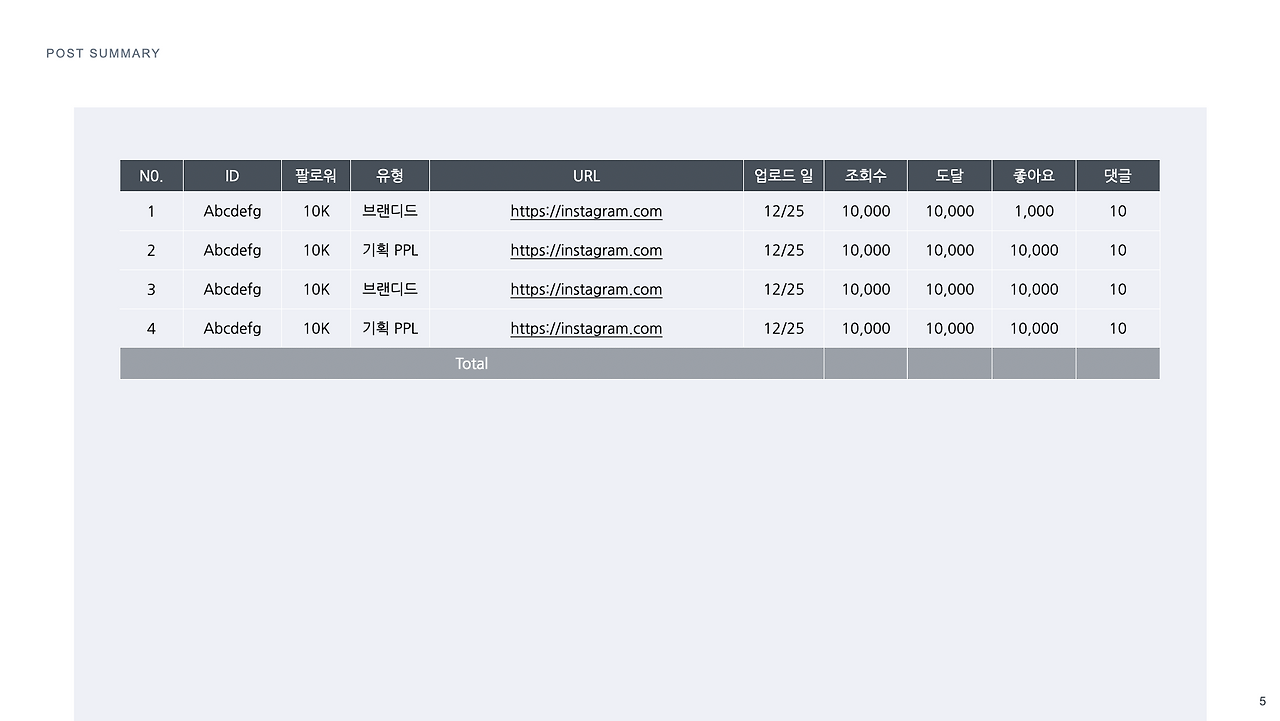Open the Instagram link in row 1

[586, 211]
